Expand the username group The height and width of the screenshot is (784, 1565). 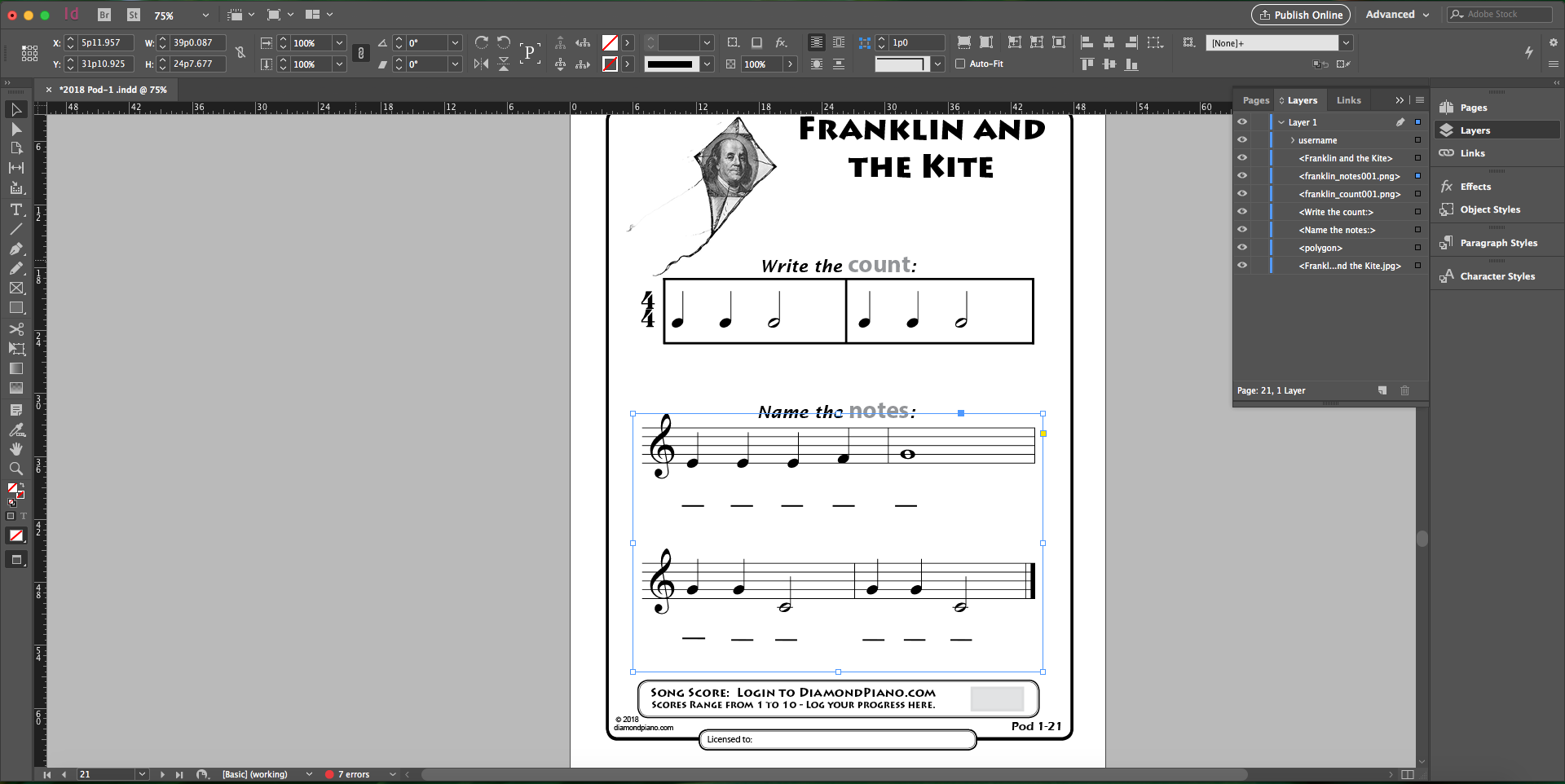(1293, 140)
